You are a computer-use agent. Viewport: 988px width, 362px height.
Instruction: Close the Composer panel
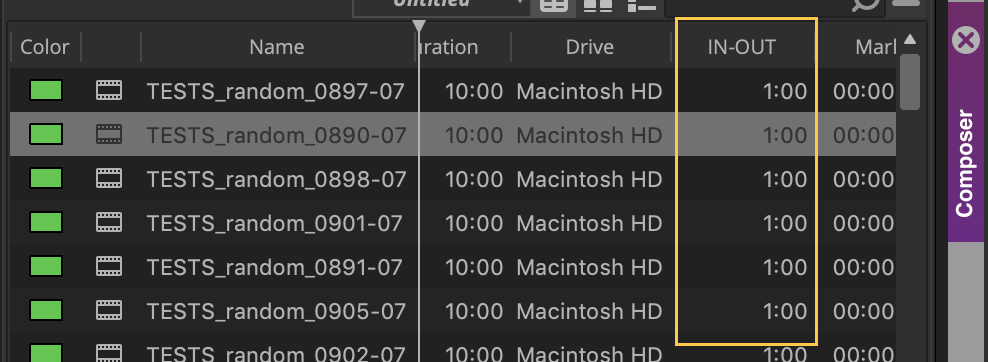[x=965, y=42]
